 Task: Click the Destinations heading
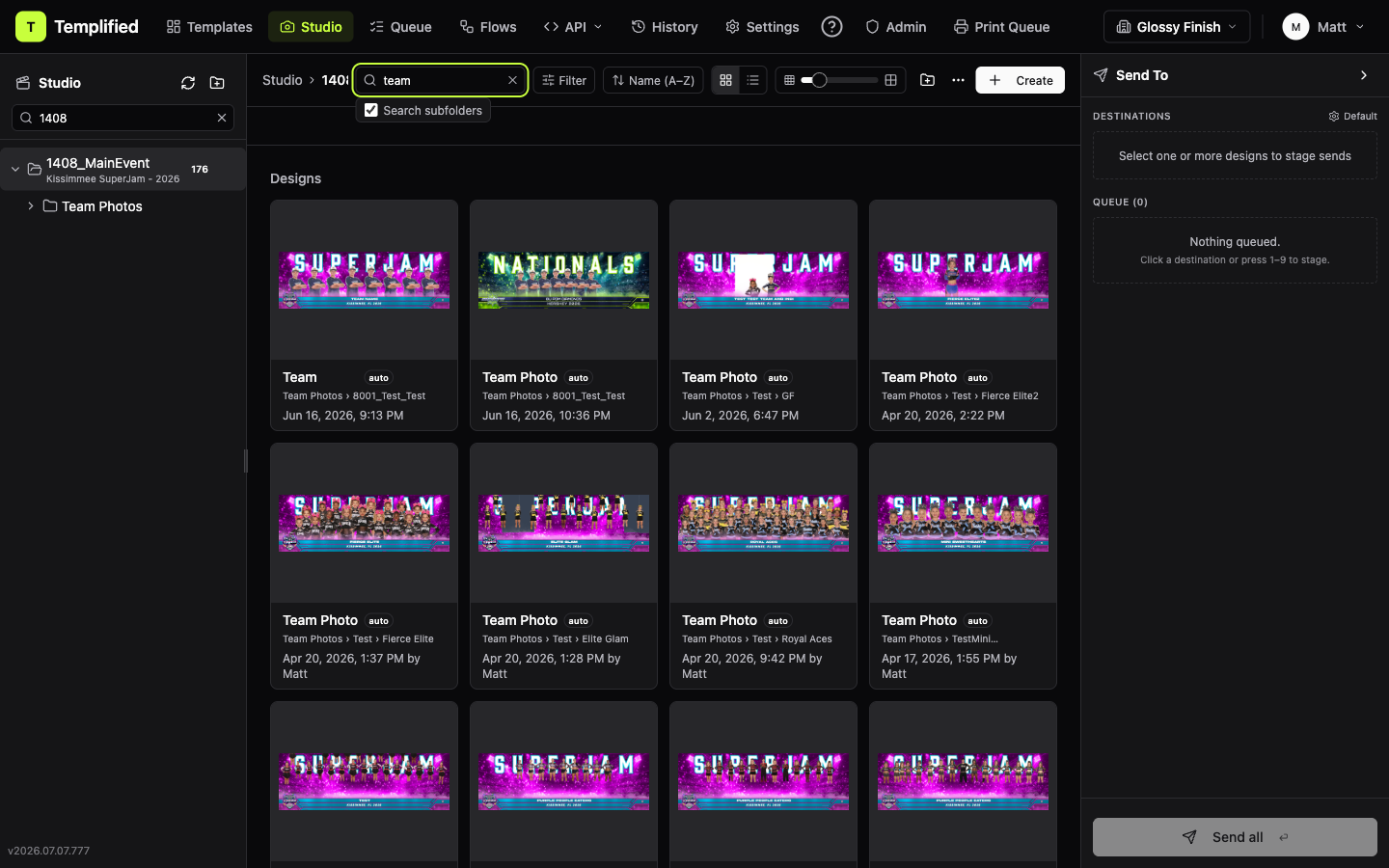(1131, 116)
